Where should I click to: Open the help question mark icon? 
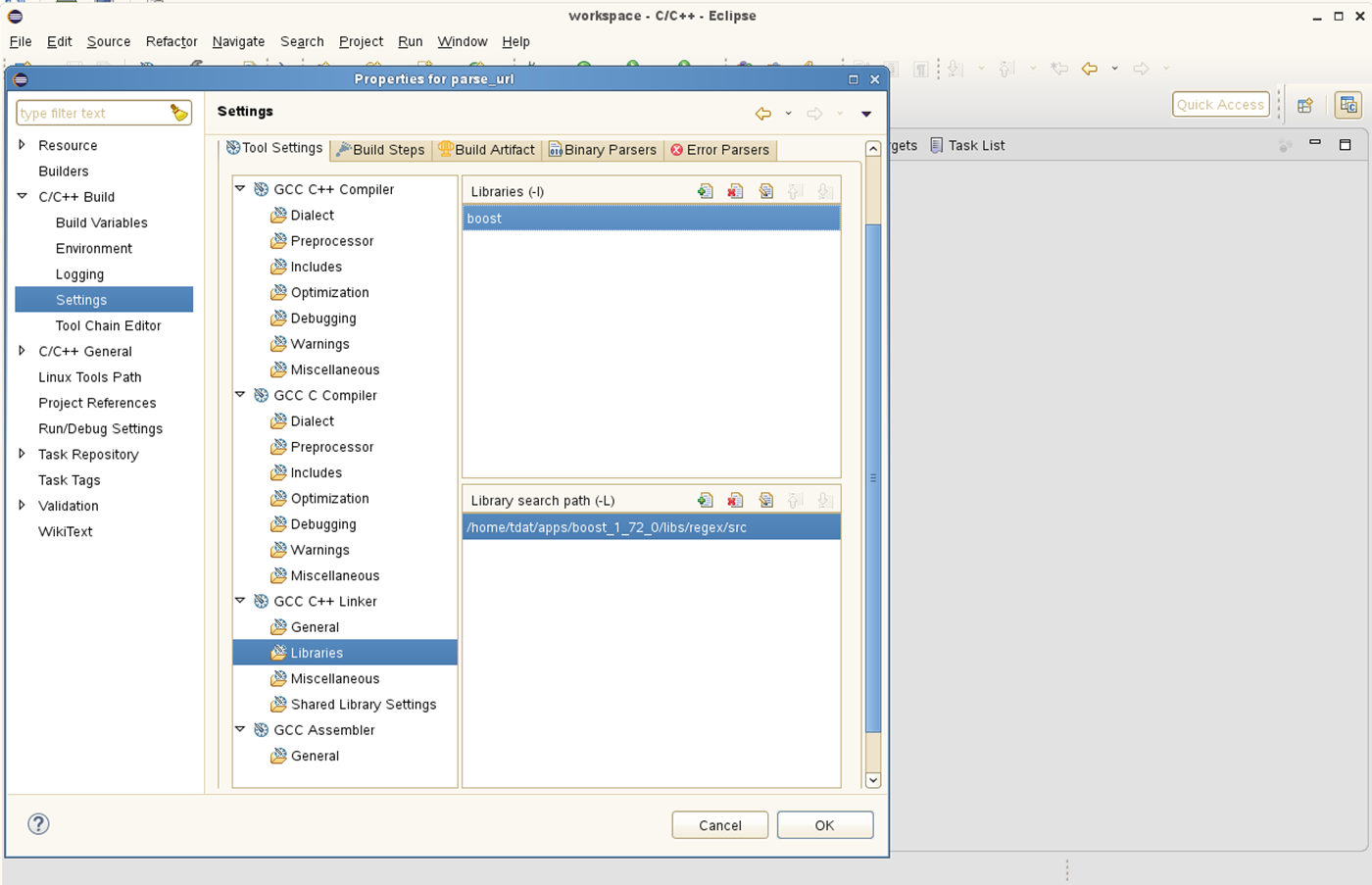pyautogui.click(x=38, y=824)
